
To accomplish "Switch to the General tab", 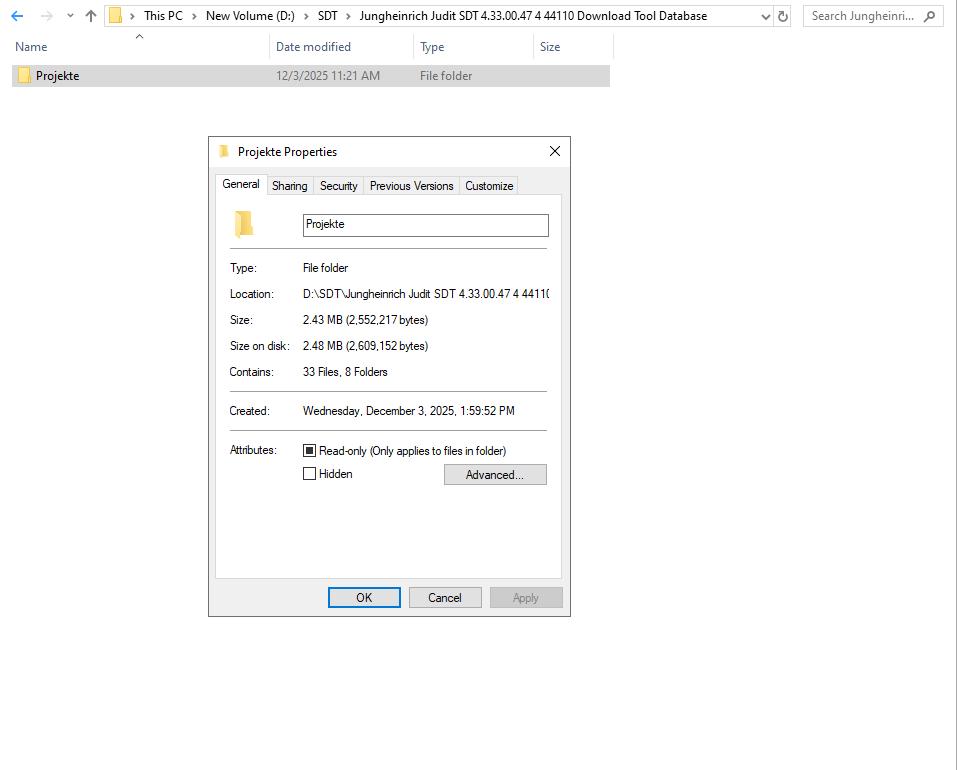I will [240, 184].
